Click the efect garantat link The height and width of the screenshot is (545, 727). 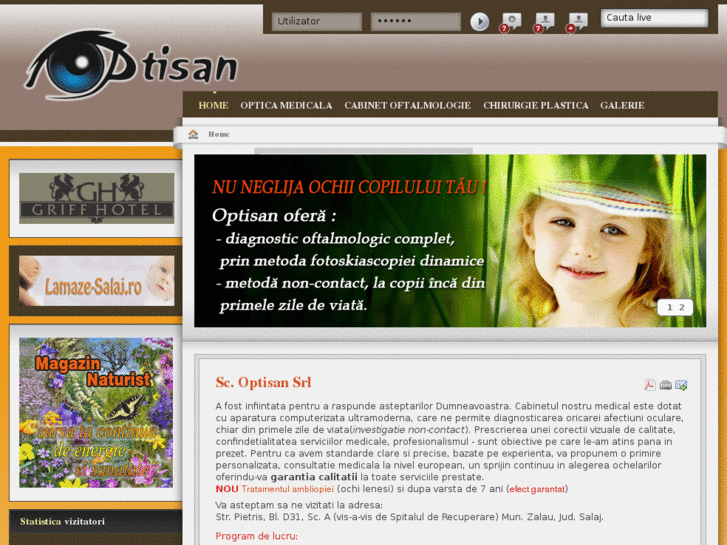(537, 489)
